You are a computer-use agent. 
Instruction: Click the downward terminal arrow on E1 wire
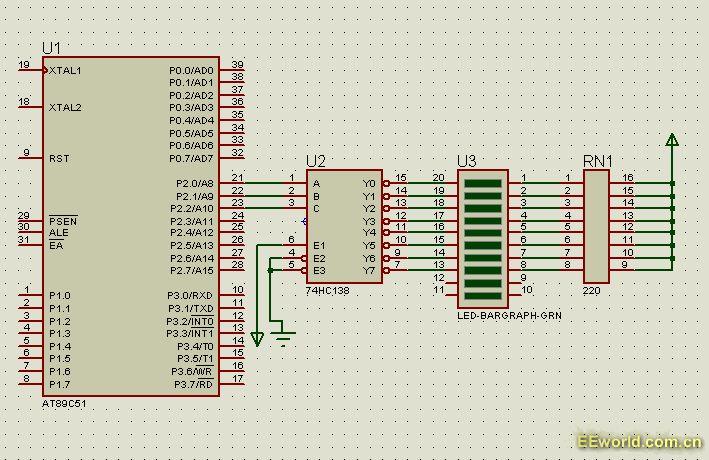pyautogui.click(x=257, y=339)
